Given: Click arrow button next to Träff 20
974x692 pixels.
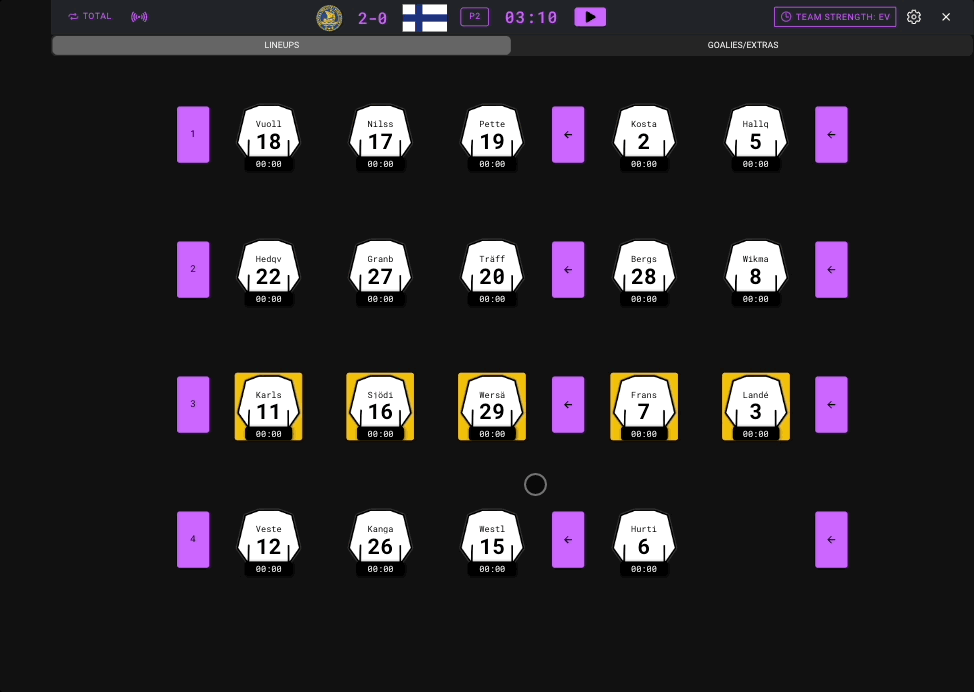Looking at the screenshot, I should pos(568,269).
